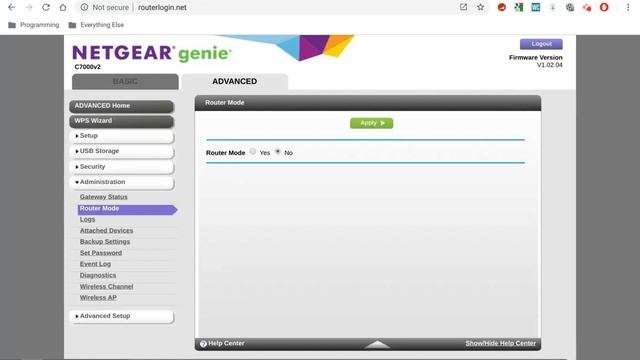Open the Logs page
Image resolution: width=640 pixels, height=360 pixels.
[87, 219]
